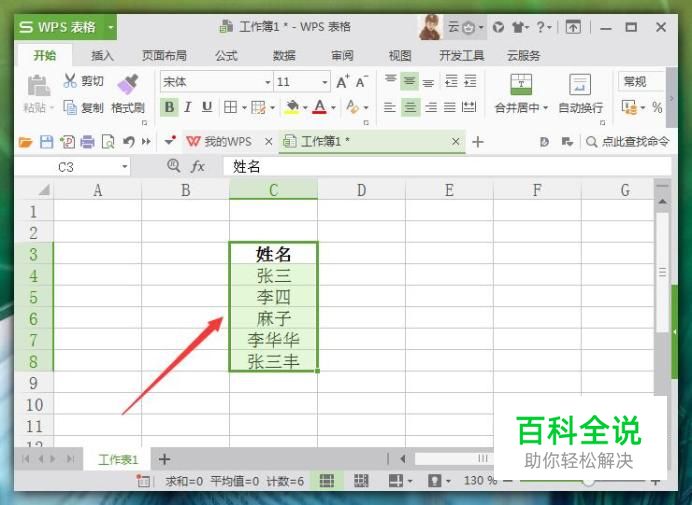Increase indent icon
This screenshot has width=692, height=505.
tap(470, 82)
